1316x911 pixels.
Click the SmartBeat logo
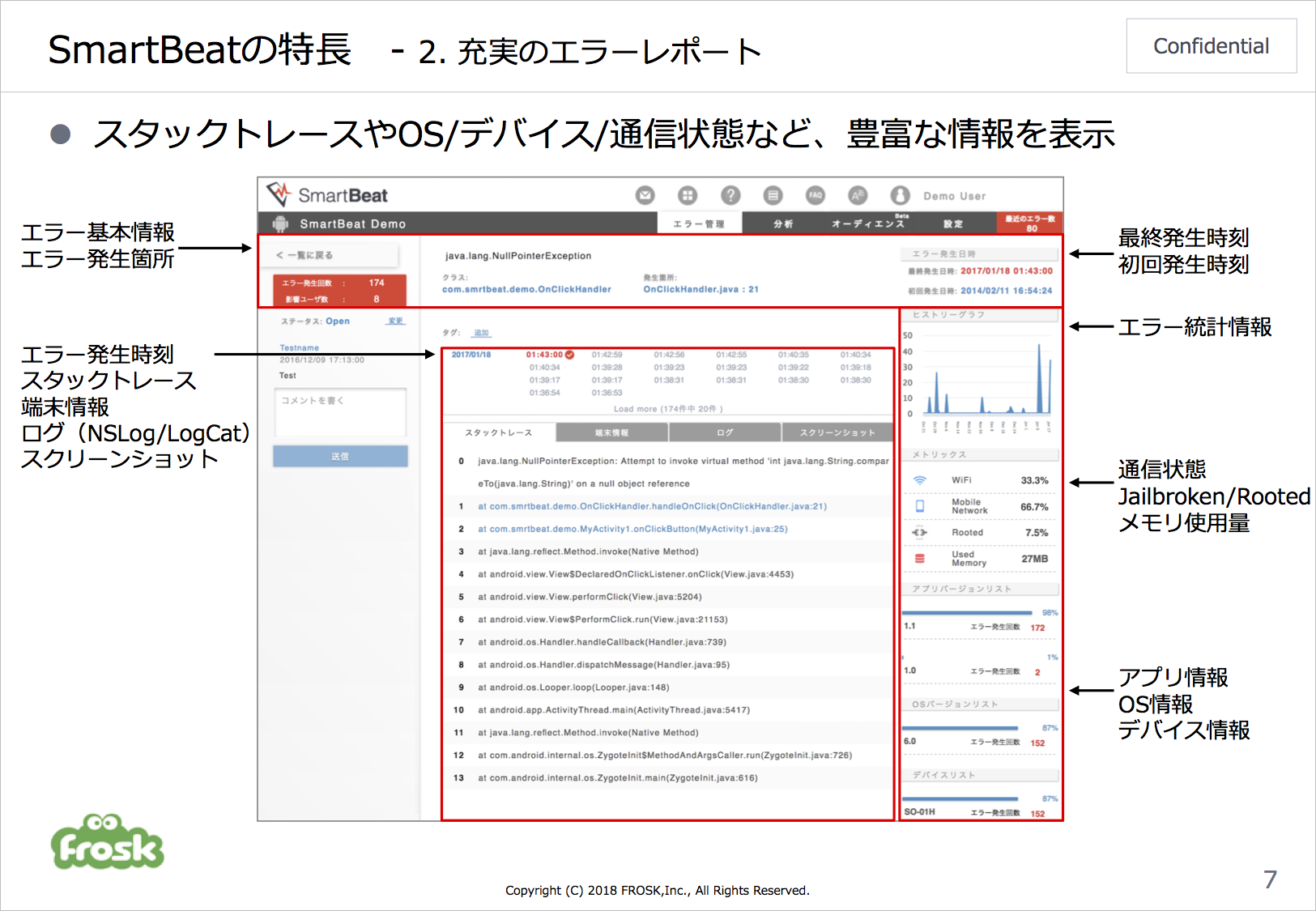(327, 194)
